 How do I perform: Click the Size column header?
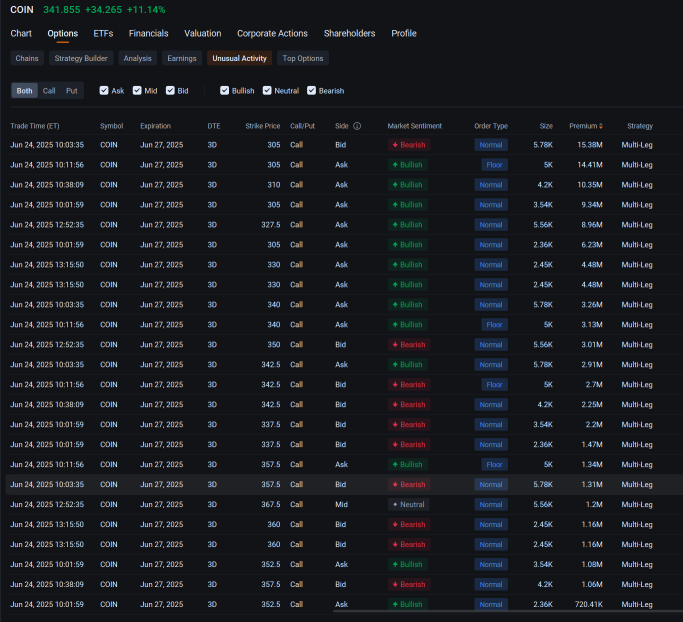546,126
